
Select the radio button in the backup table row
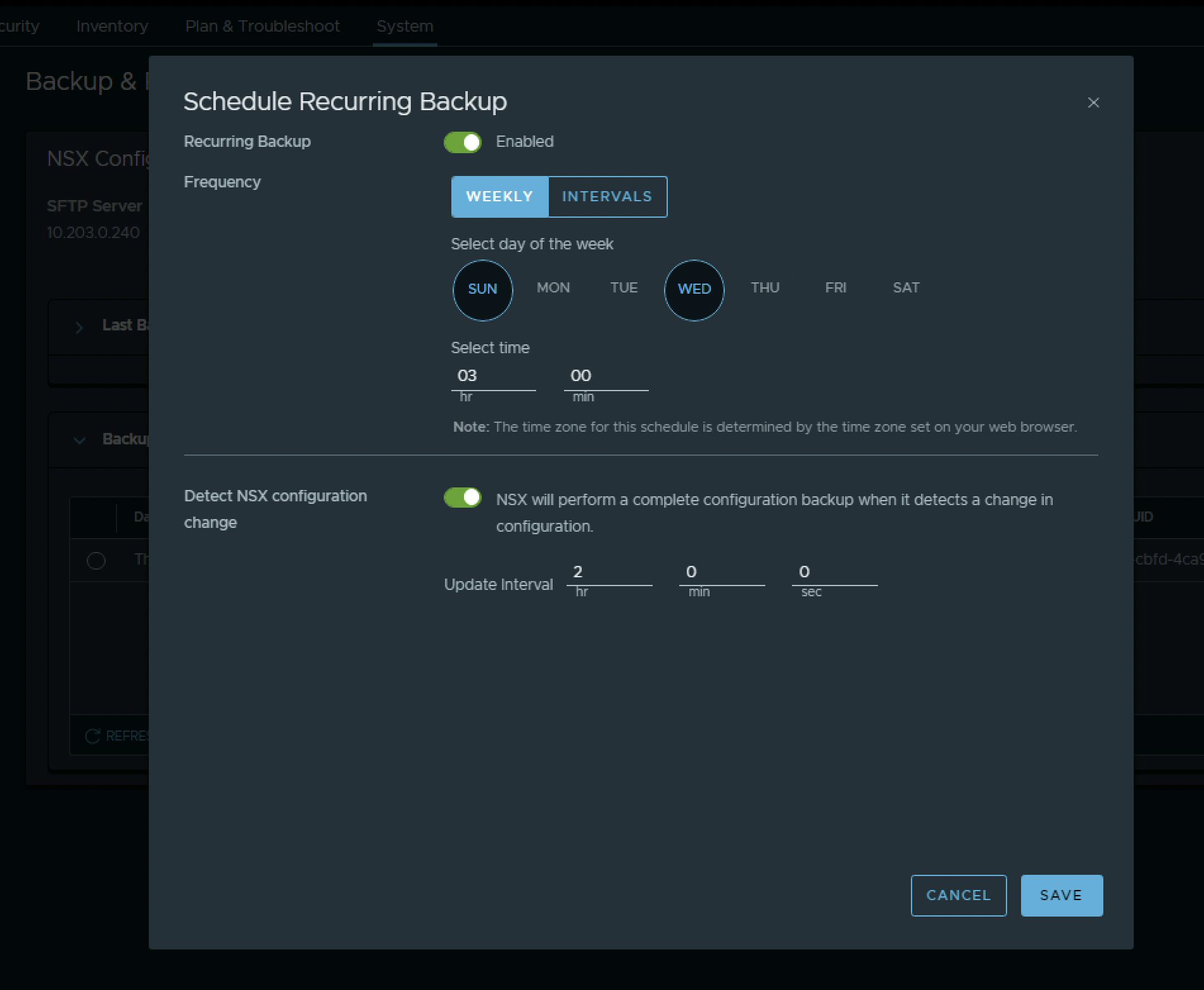point(96,560)
